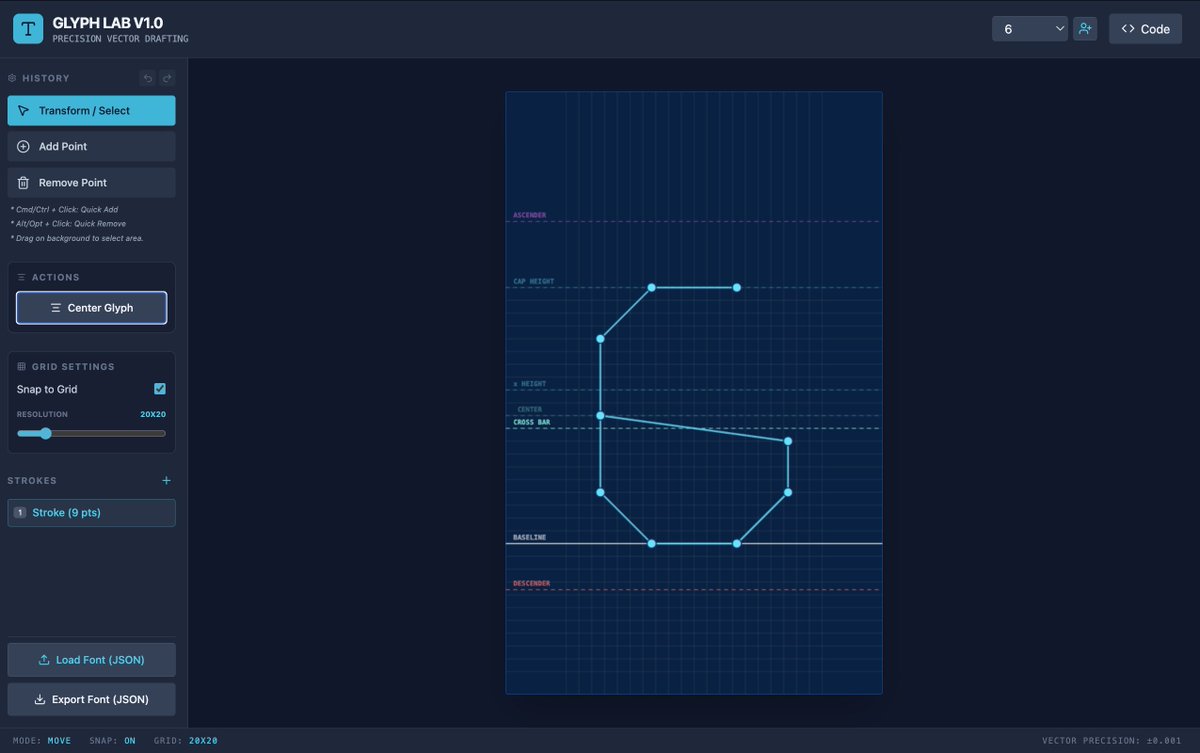Screen dimensions: 1200x753
Task: Click the ASCENDER guide label
Action: click(529, 215)
